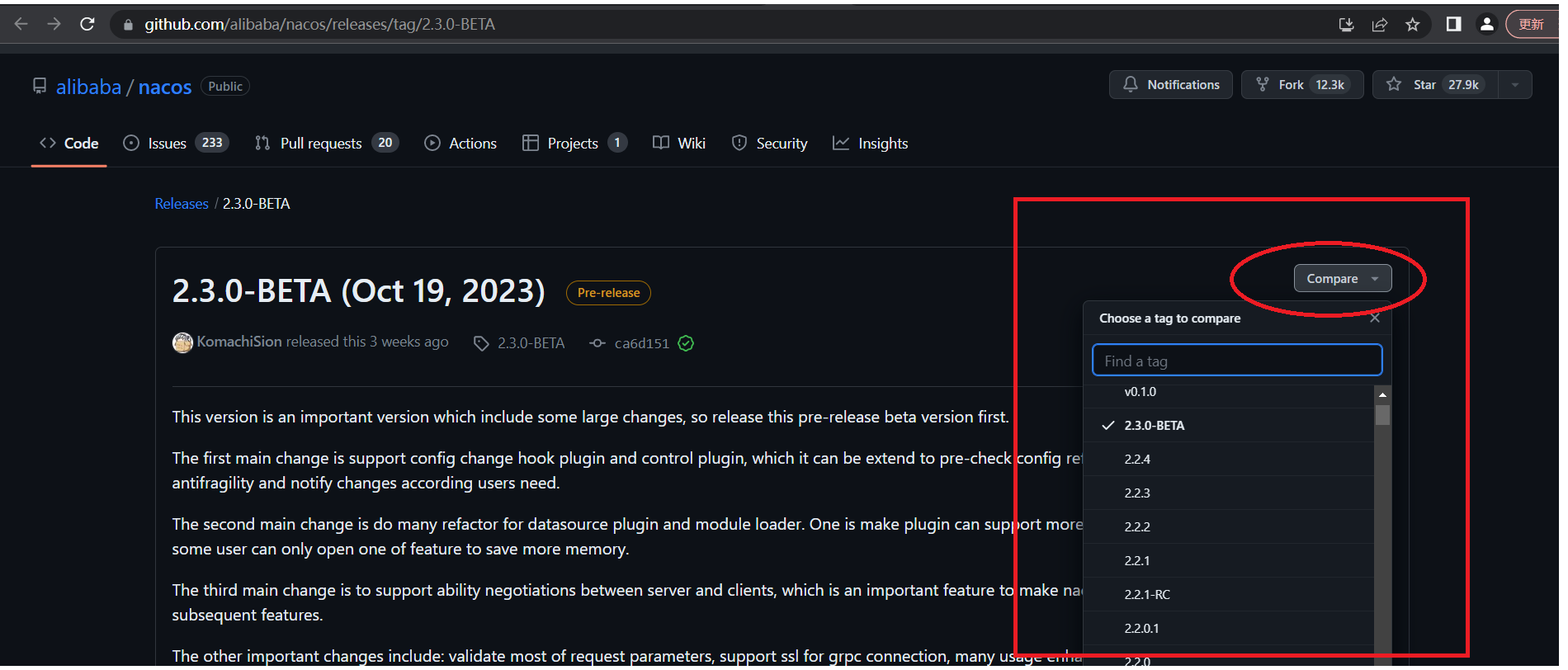Screen dimensions: 1568x670
Task: Open the Security tab
Action: tap(770, 143)
